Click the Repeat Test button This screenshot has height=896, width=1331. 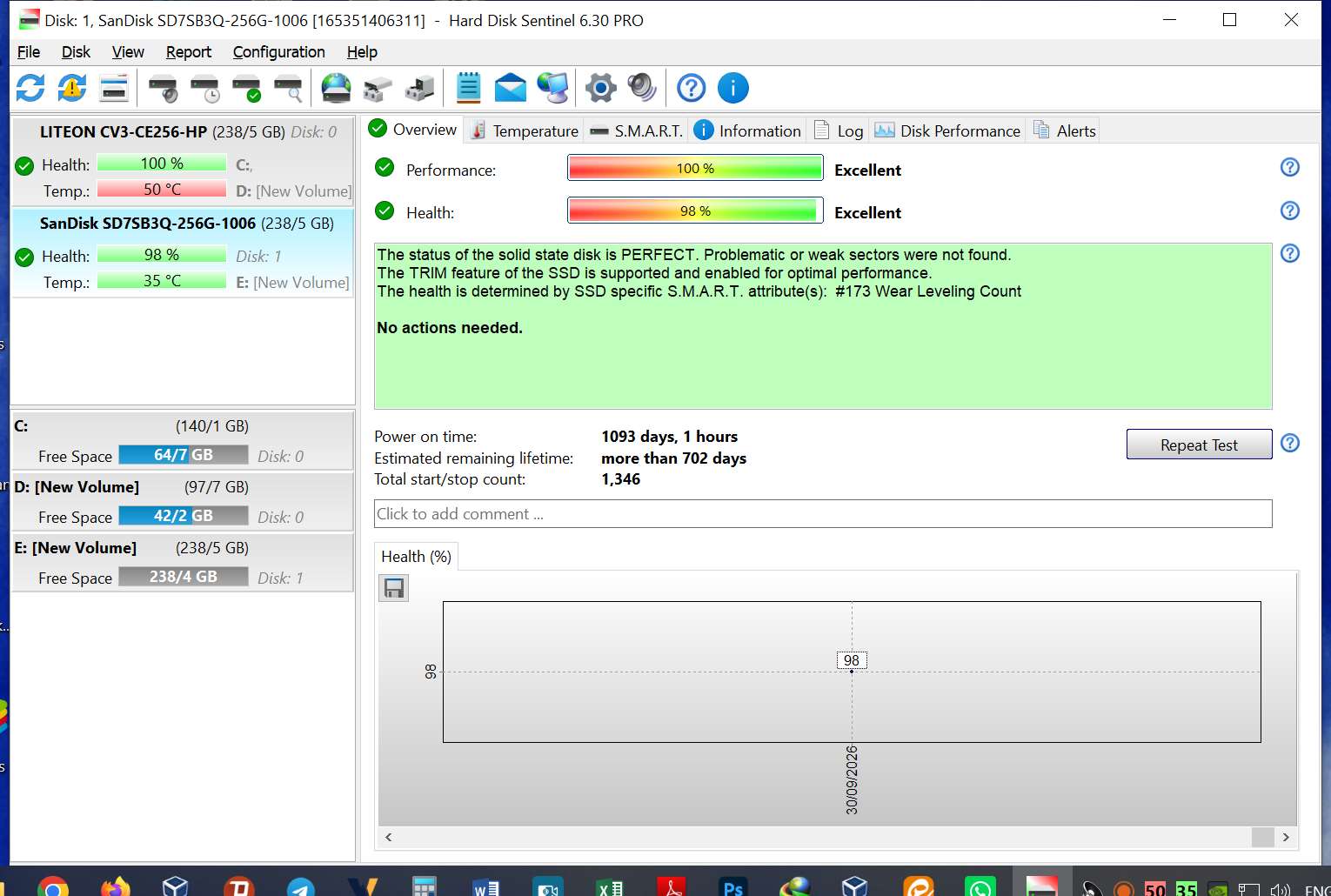coord(1199,445)
